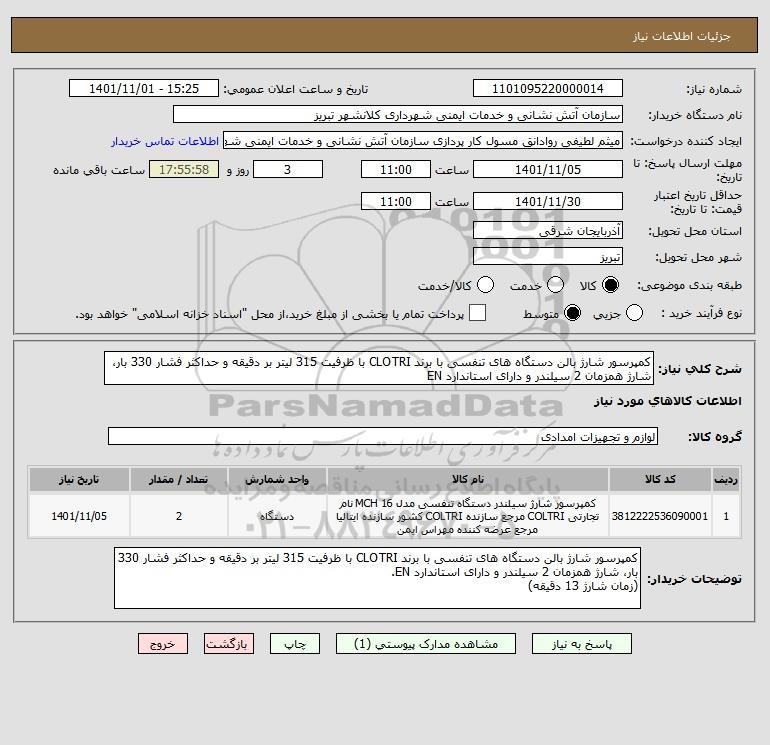Choose the جزیی purchase type radio

pyautogui.click(x=634, y=313)
